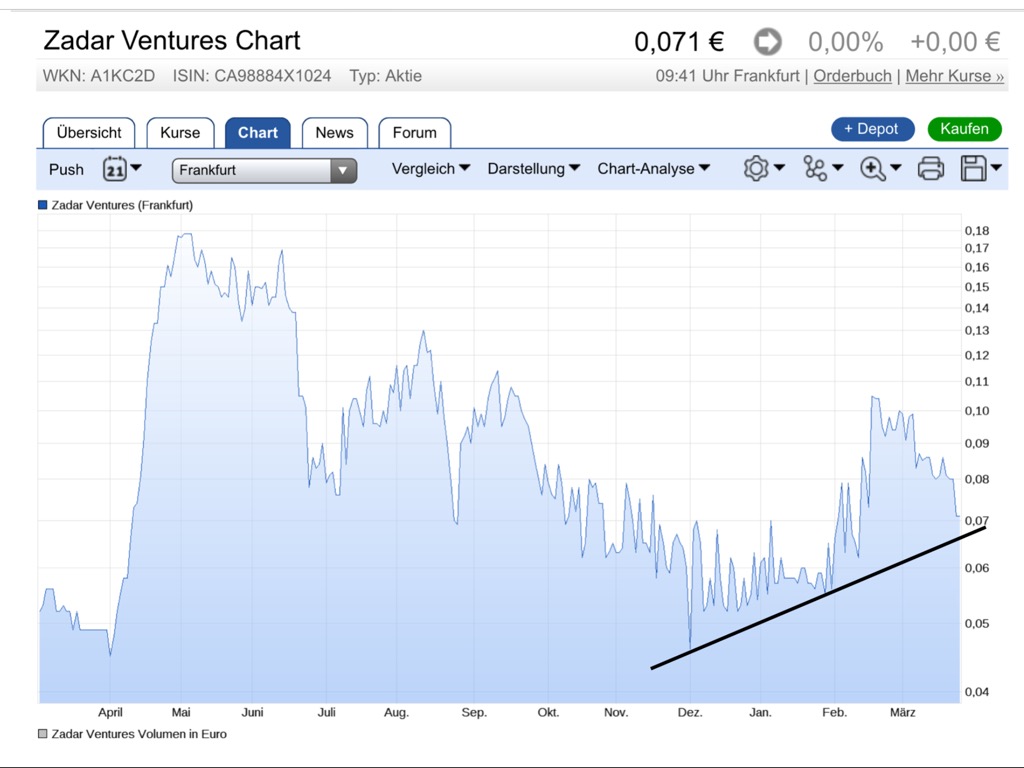Click the Zadar Ventures Volumen legend square
Image resolution: width=1024 pixels, height=768 pixels.
tap(42, 734)
